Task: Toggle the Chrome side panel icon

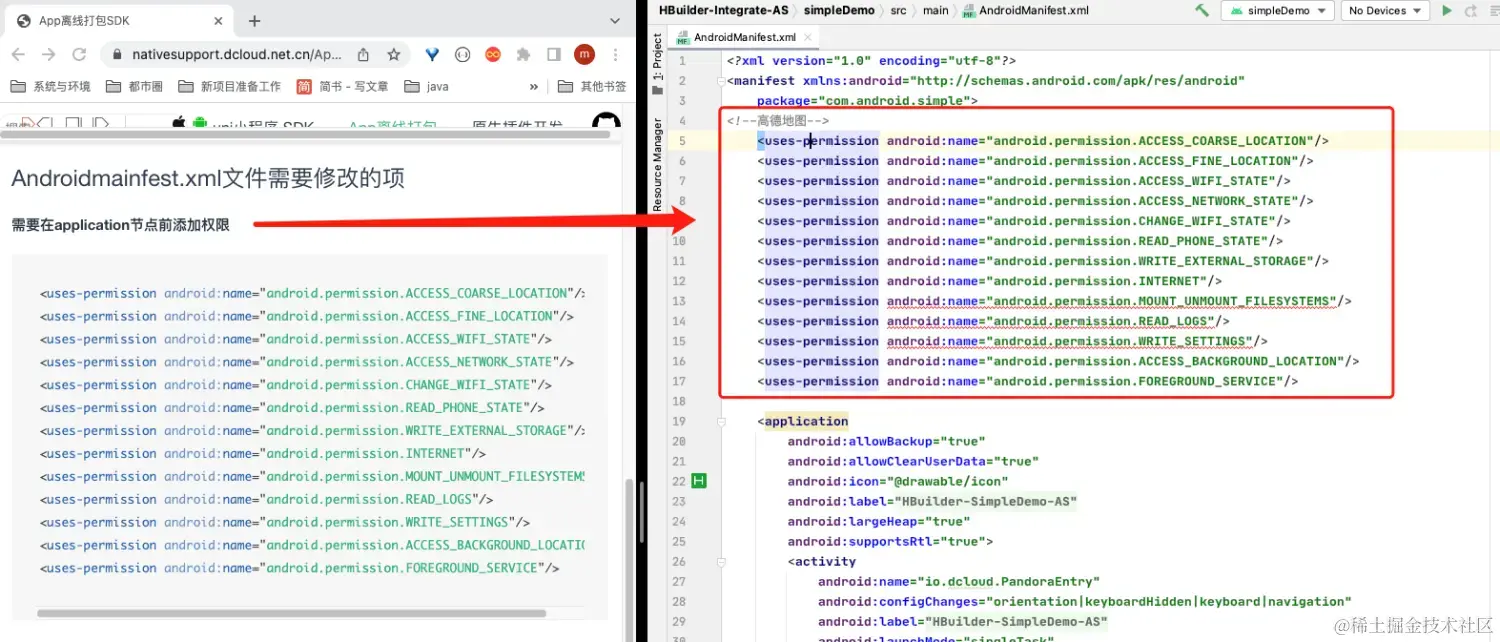Action: click(554, 54)
